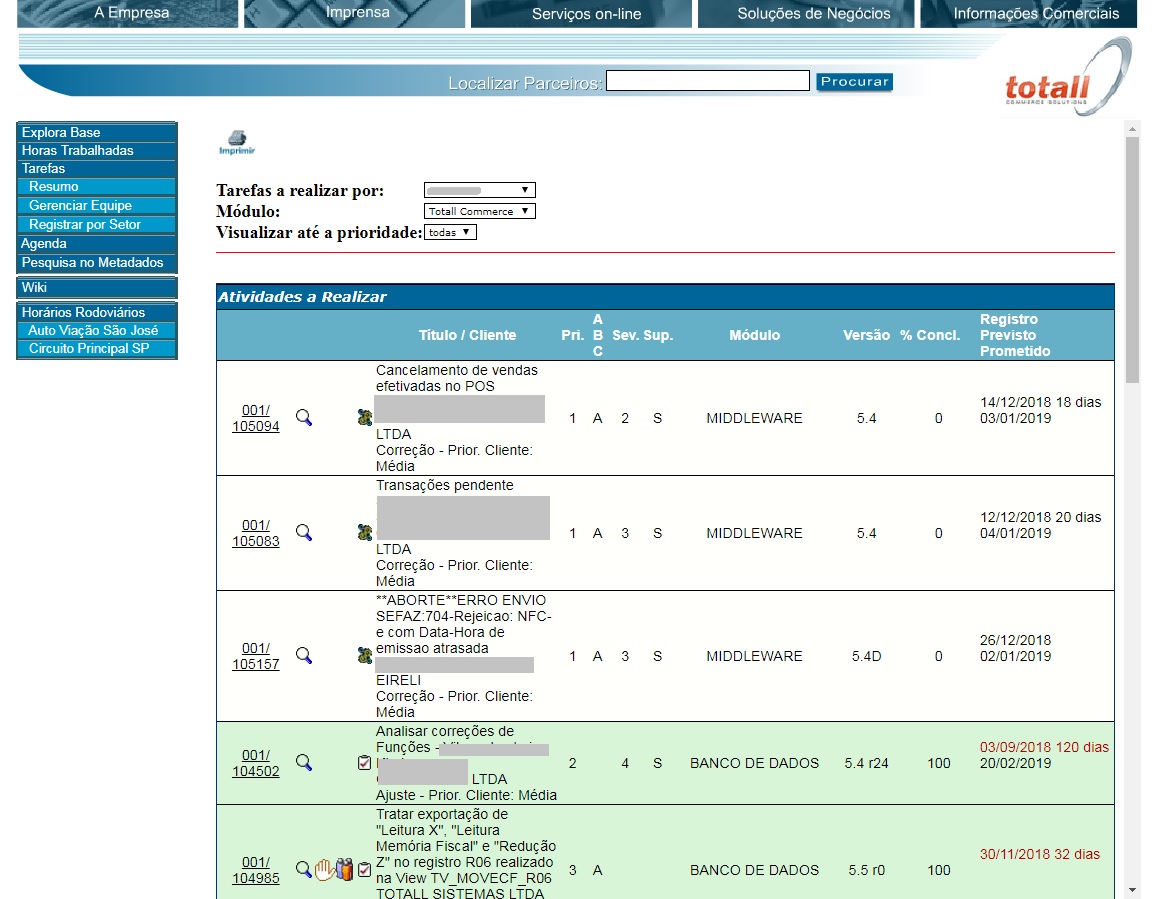The width and height of the screenshot is (1163, 899).
Task: Open the Módulo dropdown showing Totall Commerce
Action: coord(479,211)
